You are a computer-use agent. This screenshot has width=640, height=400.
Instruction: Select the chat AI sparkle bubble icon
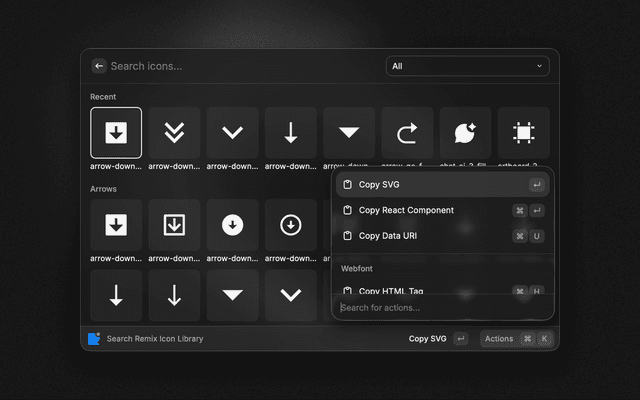pos(465,133)
